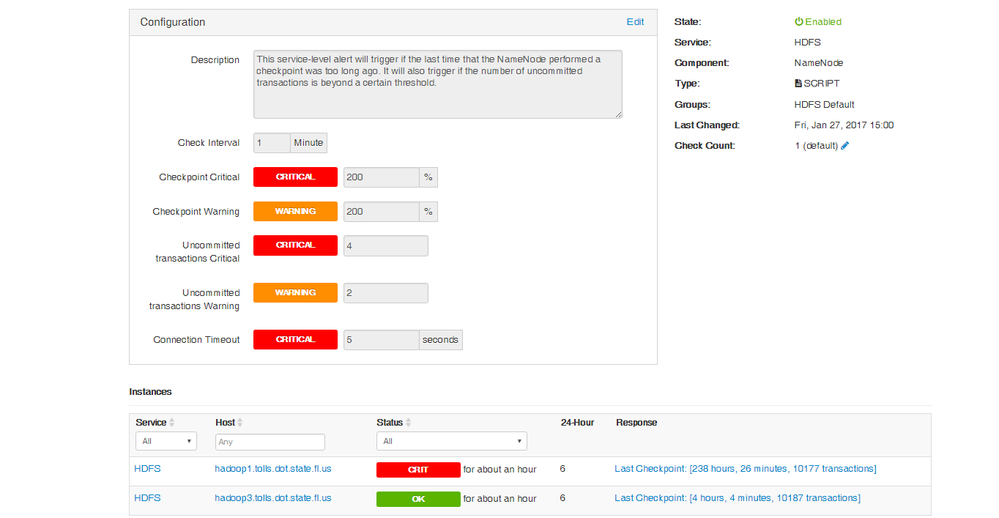The width and height of the screenshot is (999, 518).
Task: Click the Uncommitted transactions Warning value field
Action: pos(385,293)
